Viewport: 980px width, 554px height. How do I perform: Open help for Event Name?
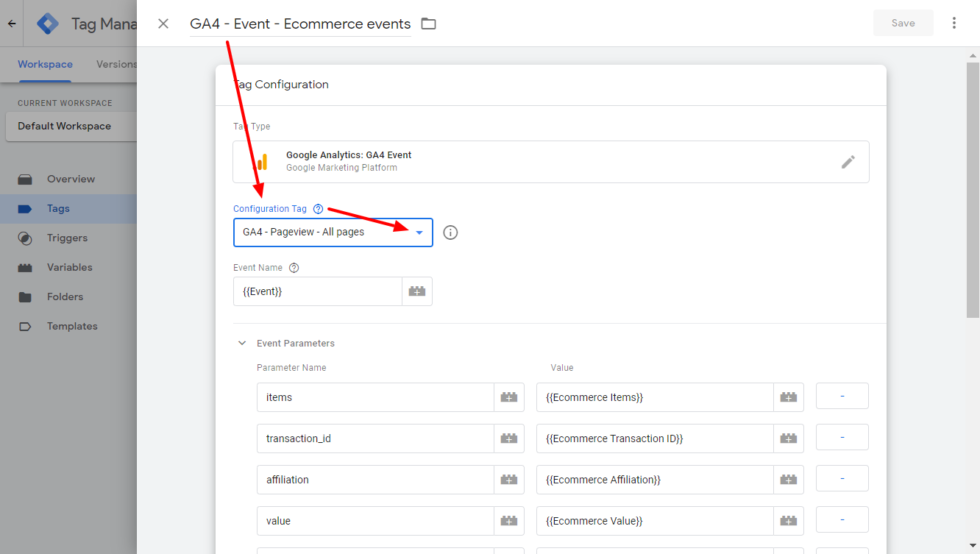294,268
